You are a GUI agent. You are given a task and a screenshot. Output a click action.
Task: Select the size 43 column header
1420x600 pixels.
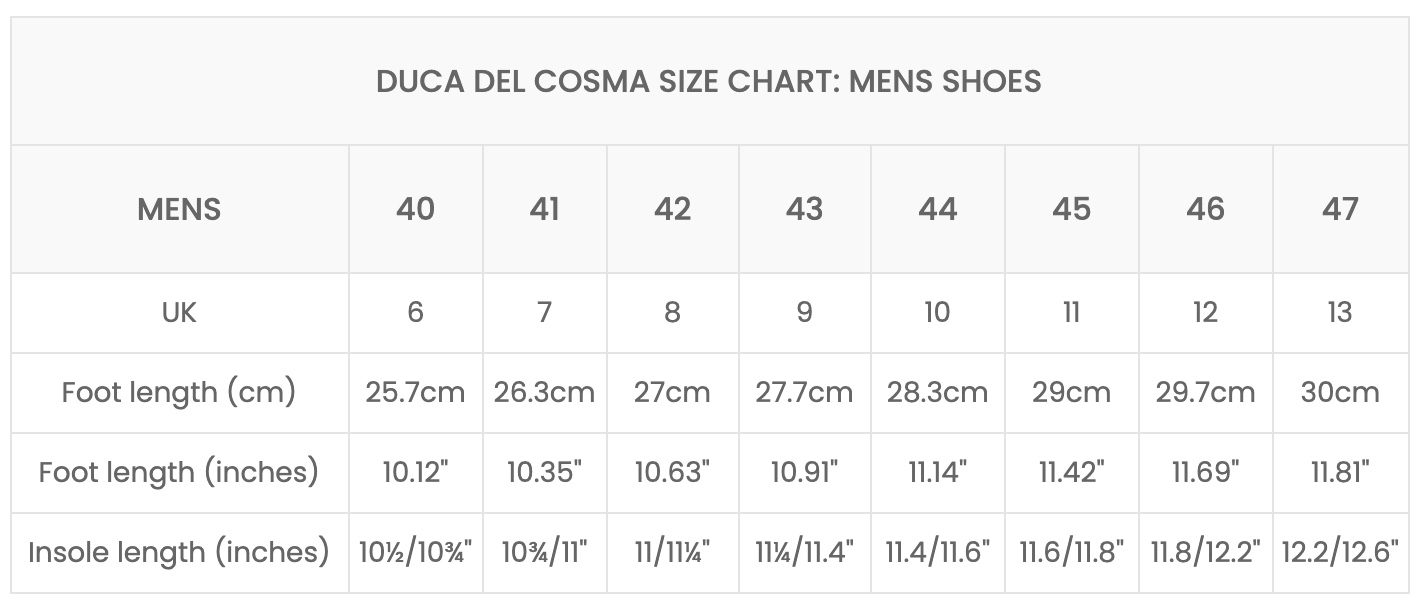point(805,209)
